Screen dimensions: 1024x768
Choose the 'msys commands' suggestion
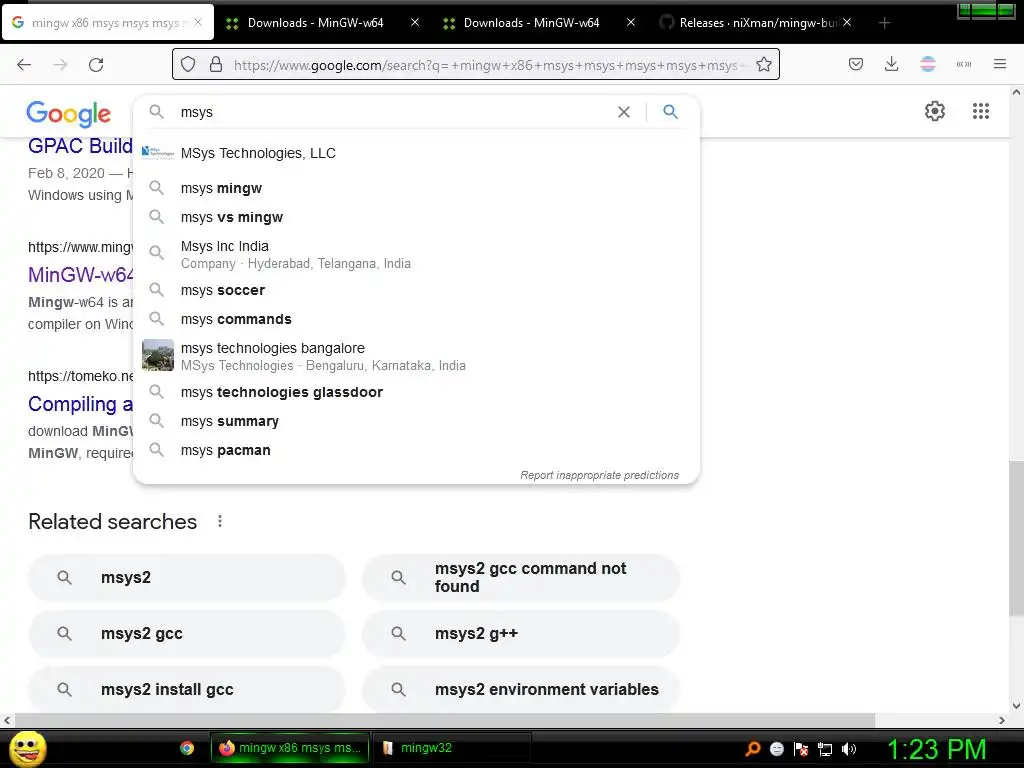[x=416, y=319]
